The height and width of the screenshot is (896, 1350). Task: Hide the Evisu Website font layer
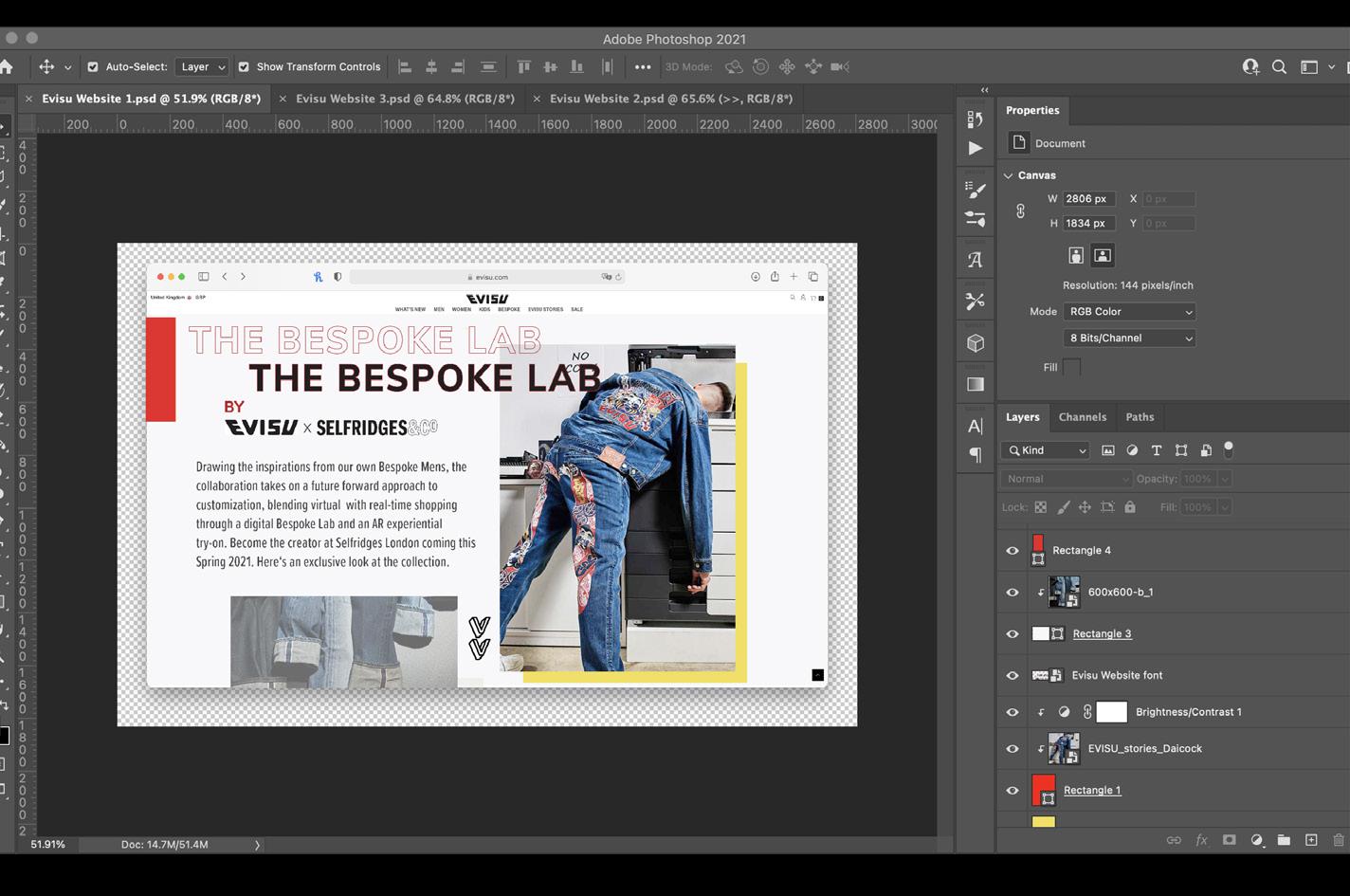(x=1012, y=675)
